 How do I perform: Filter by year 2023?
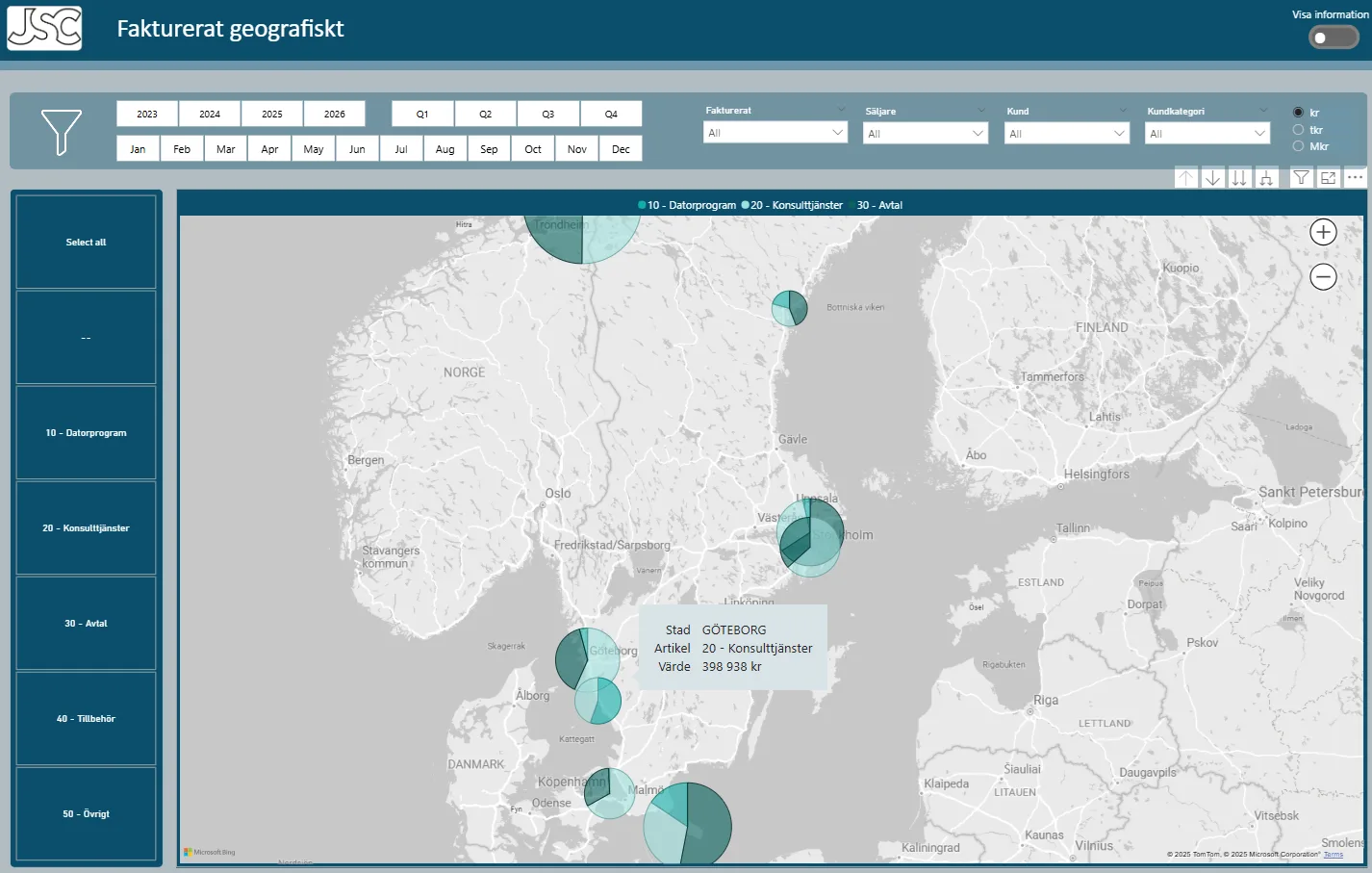[x=147, y=114]
